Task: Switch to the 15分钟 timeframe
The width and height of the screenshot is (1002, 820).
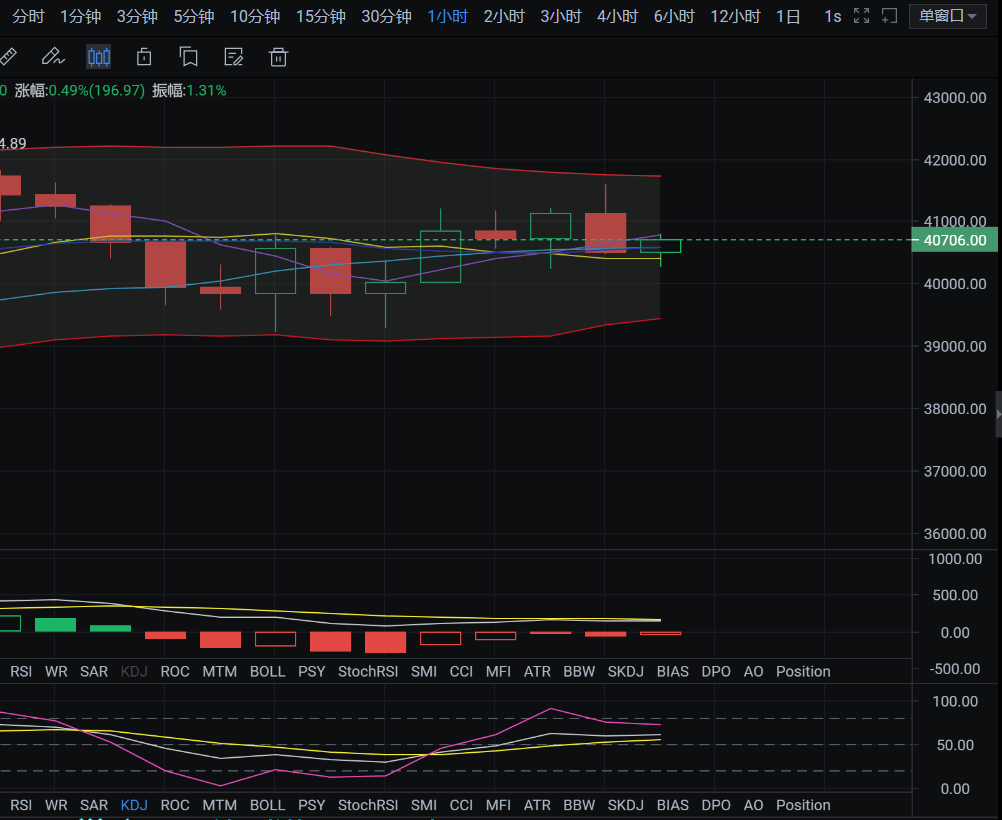Action: click(x=320, y=16)
